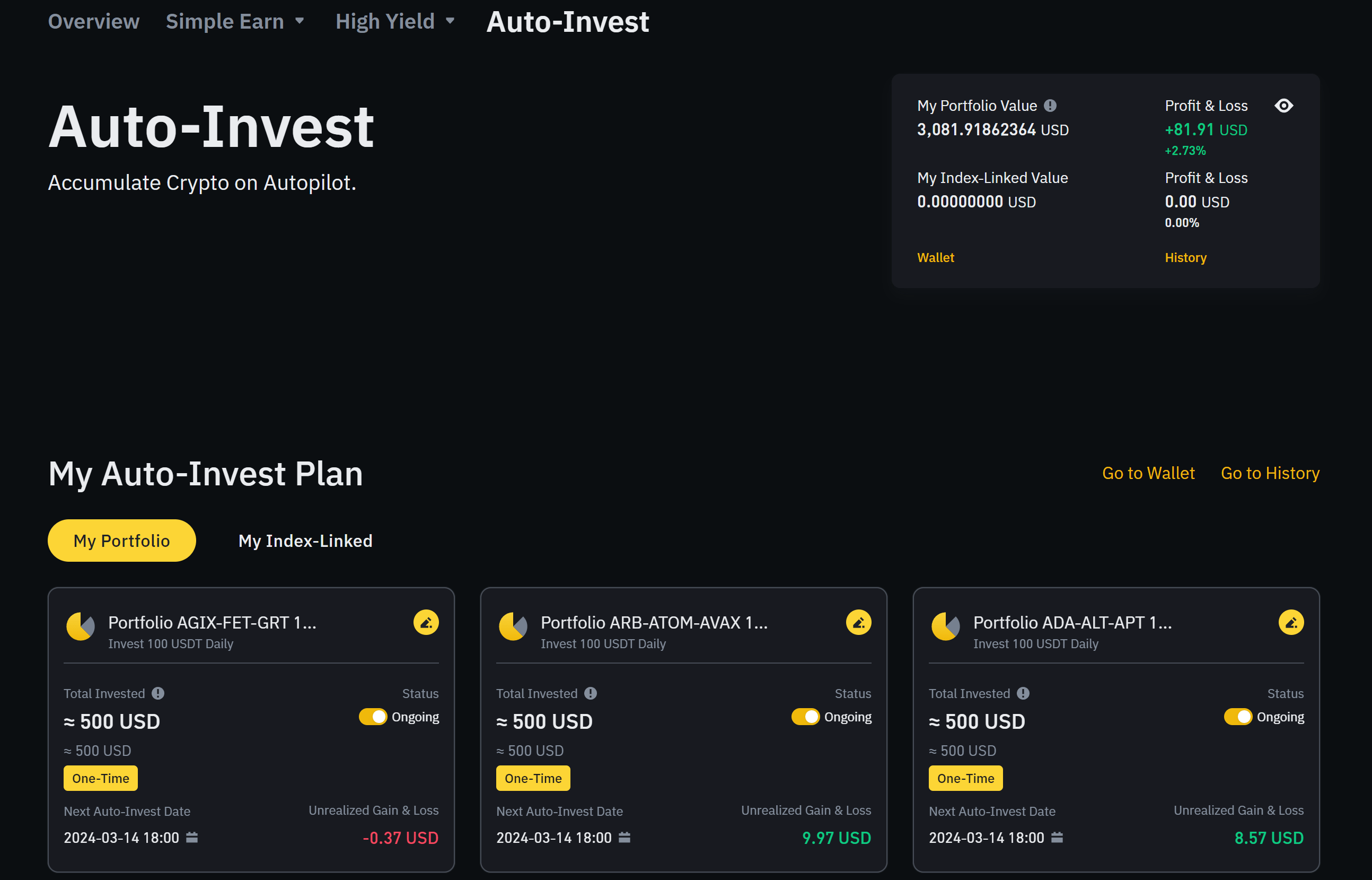Open calendar icon in AGIX-FET-GRT card

(192, 837)
